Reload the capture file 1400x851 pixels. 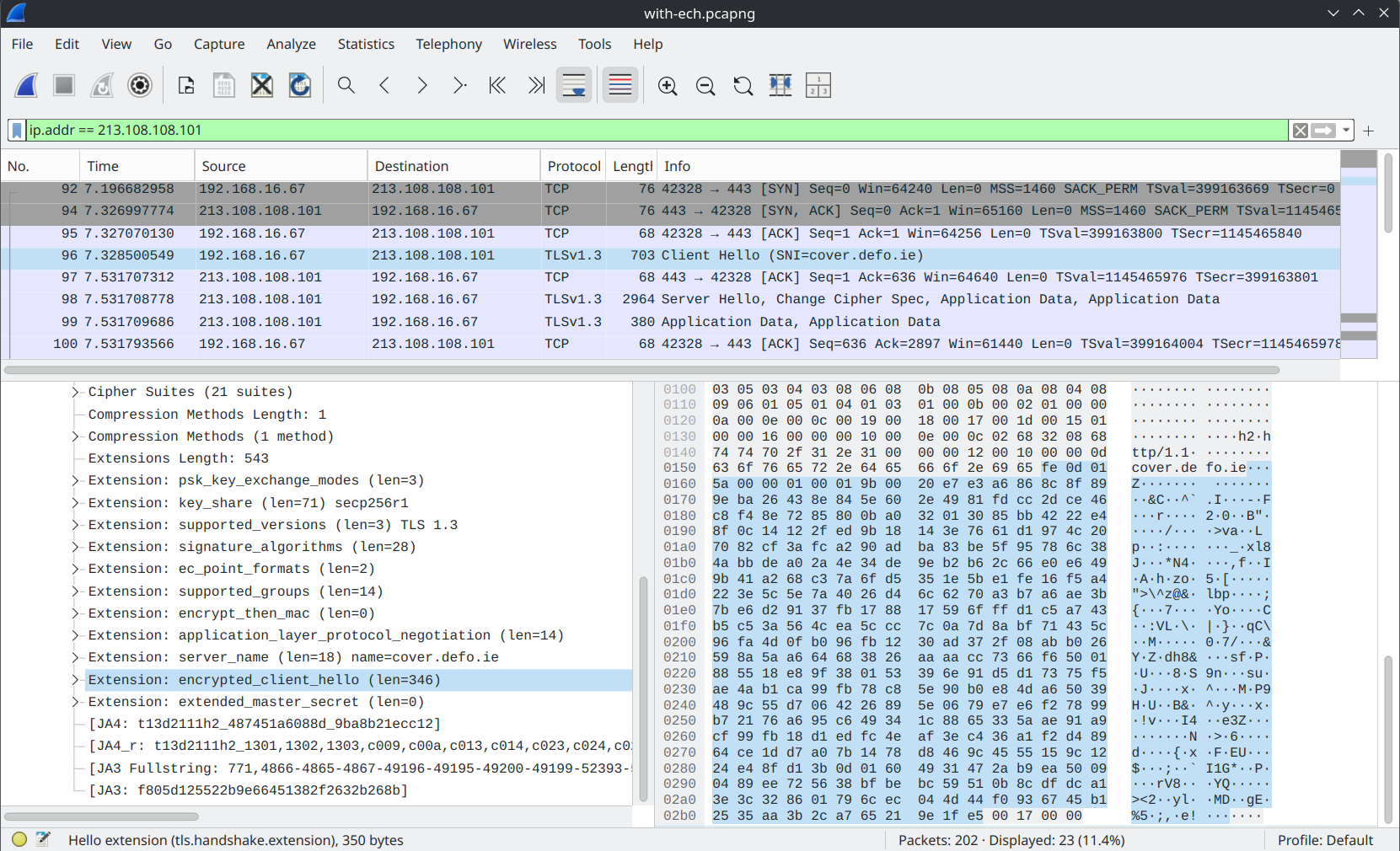coord(300,85)
